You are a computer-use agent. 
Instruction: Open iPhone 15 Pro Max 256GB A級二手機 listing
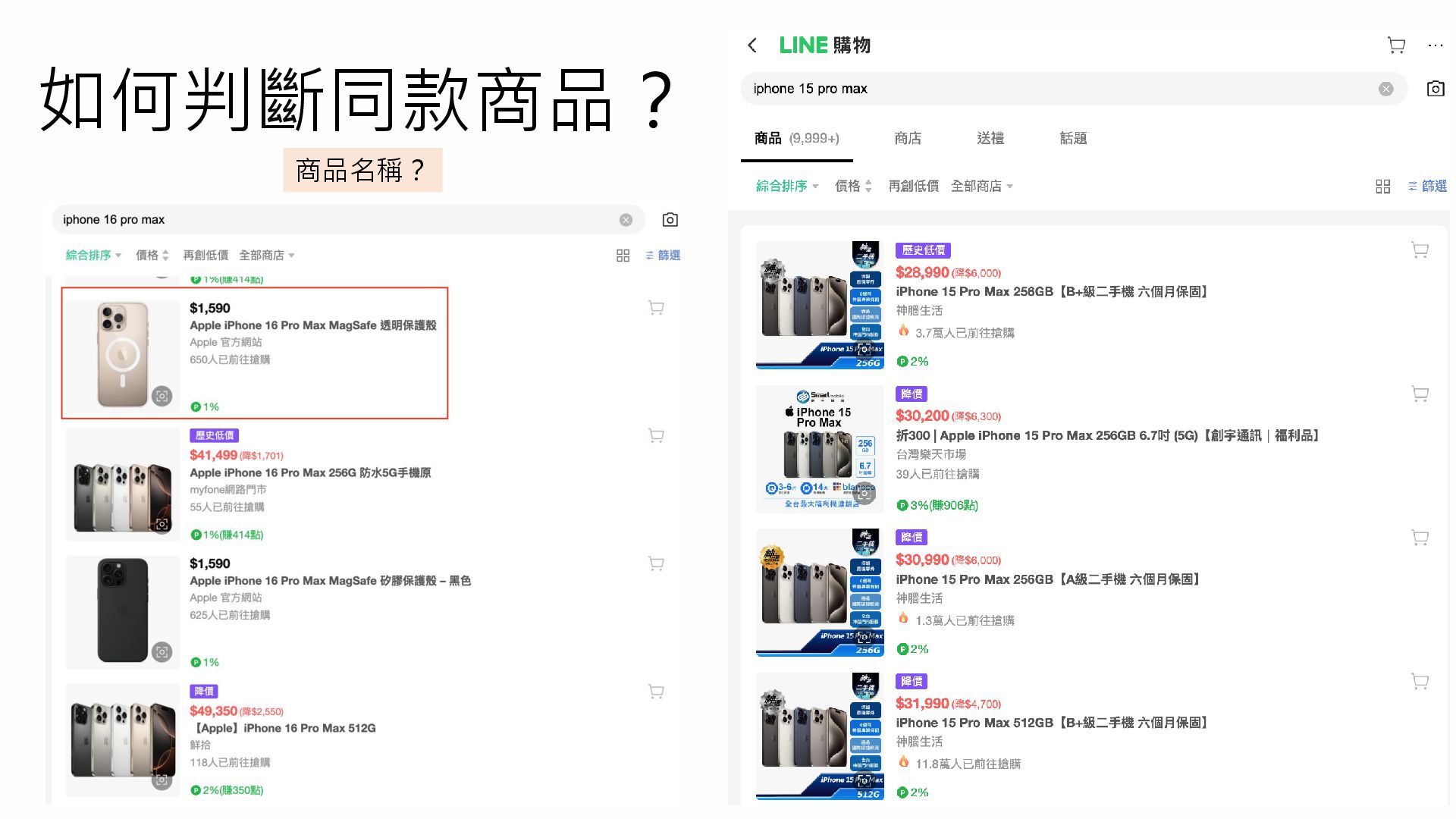(x=1050, y=579)
